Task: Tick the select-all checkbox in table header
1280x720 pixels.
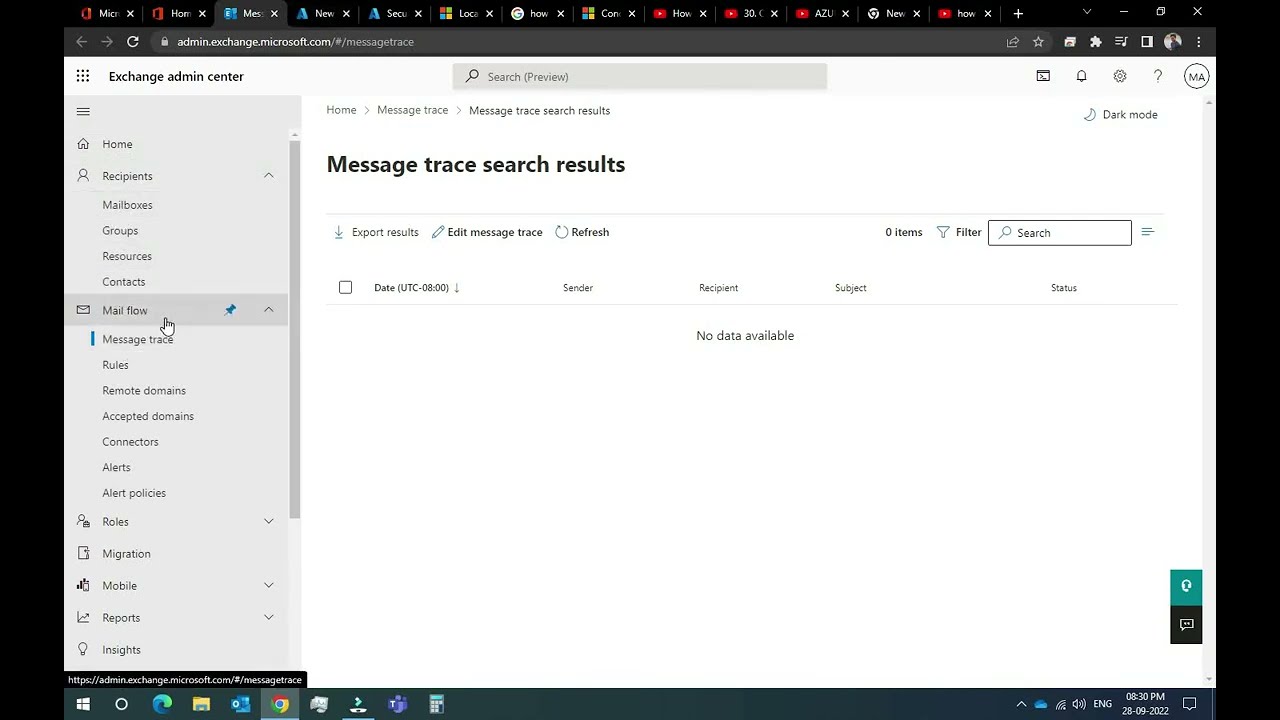Action: click(x=345, y=288)
